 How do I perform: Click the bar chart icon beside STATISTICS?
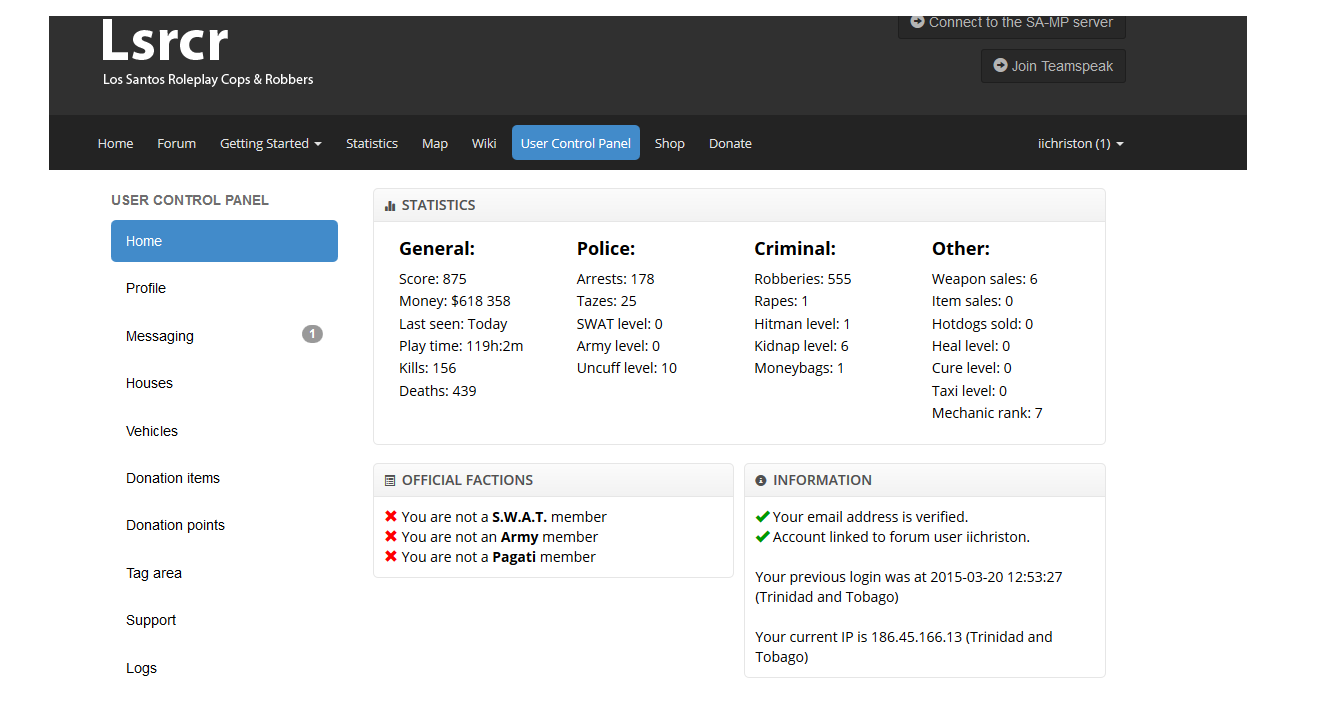pyautogui.click(x=390, y=205)
